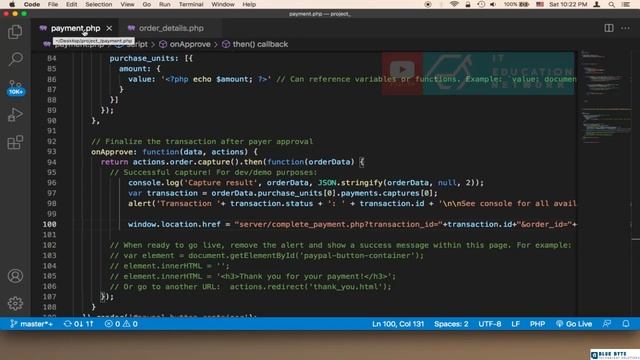Image resolution: width=640 pixels, height=360 pixels.
Task: Open the Extensions view
Action: (x=15, y=142)
